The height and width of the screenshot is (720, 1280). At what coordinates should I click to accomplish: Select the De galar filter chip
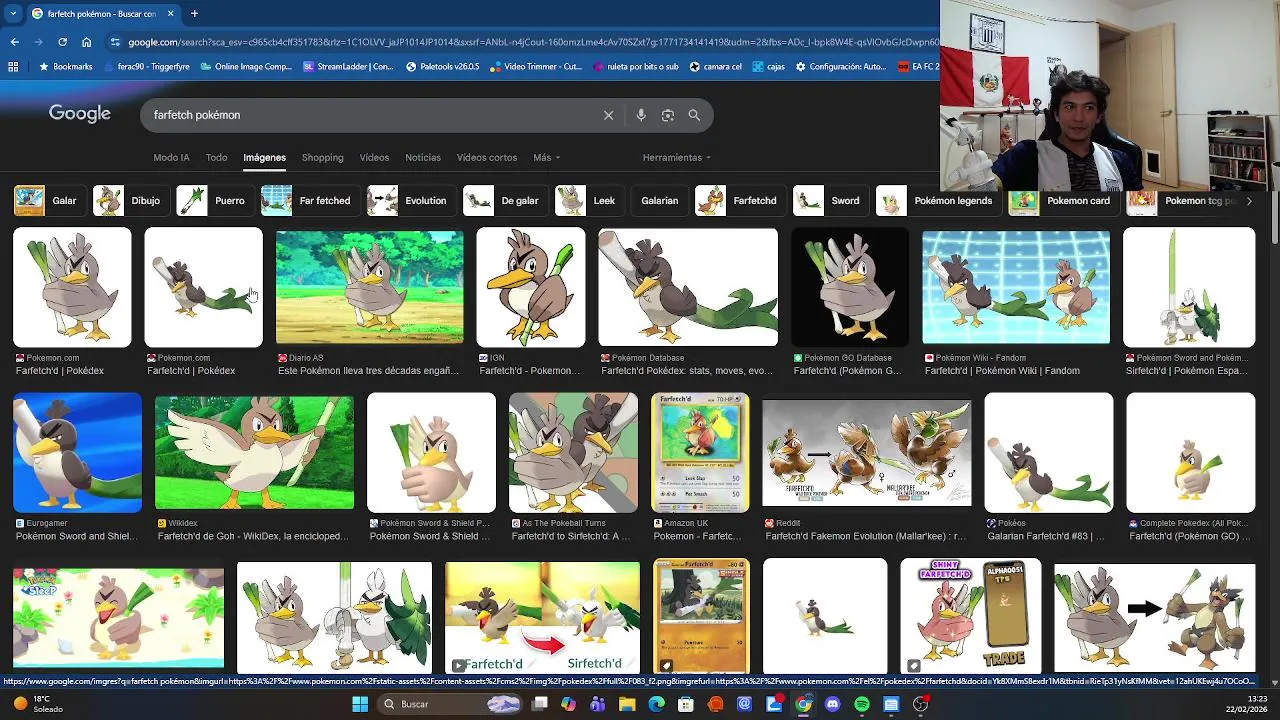pyautogui.click(x=505, y=201)
